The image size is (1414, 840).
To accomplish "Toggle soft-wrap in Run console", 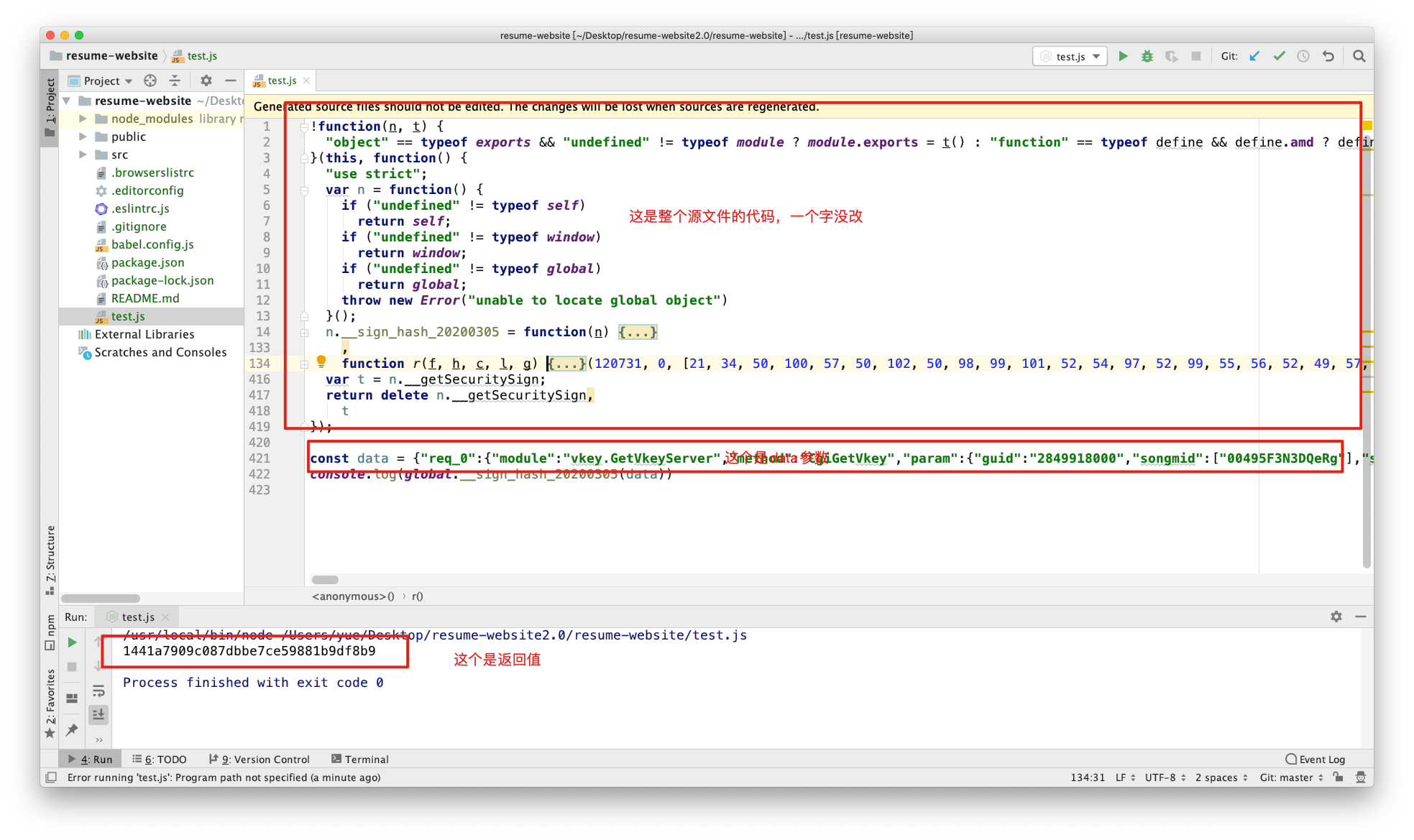I will click(98, 691).
